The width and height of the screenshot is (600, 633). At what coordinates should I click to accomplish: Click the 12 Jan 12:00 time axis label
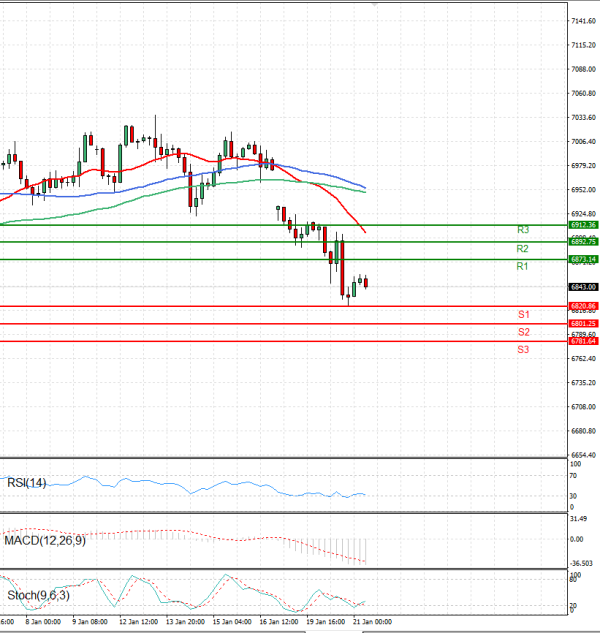point(138,622)
